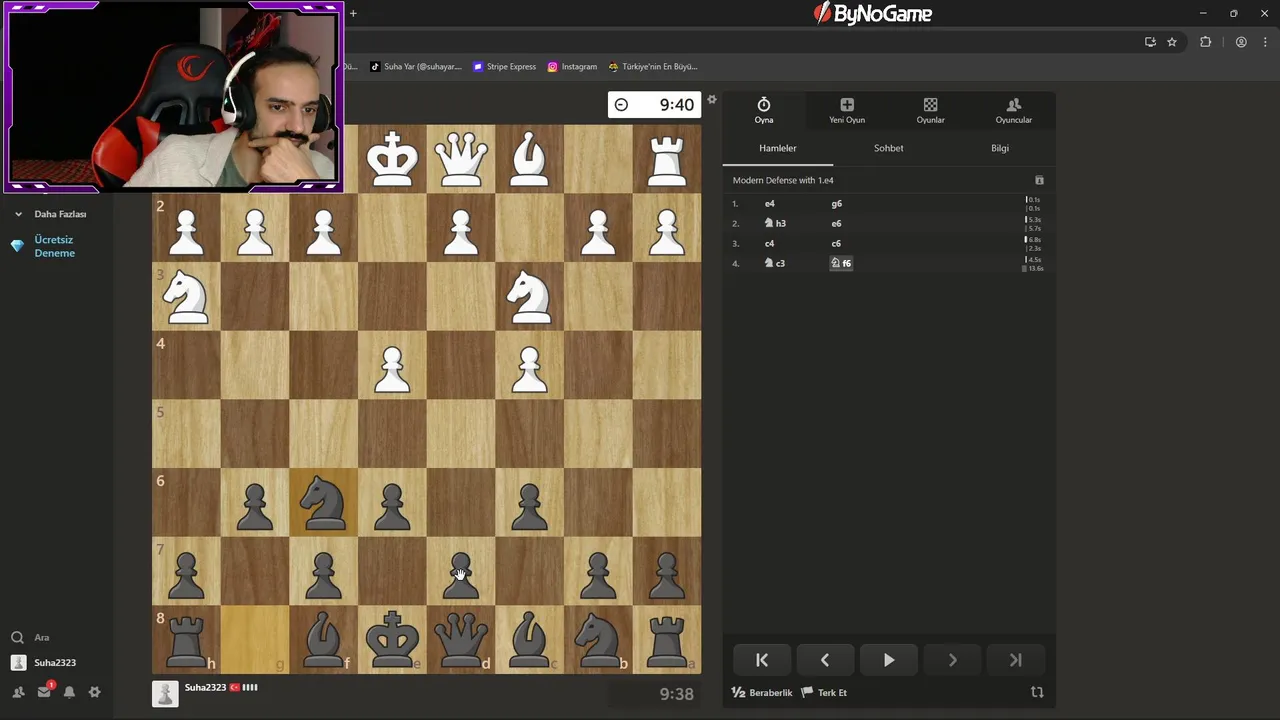Step back one move

pos(825,660)
